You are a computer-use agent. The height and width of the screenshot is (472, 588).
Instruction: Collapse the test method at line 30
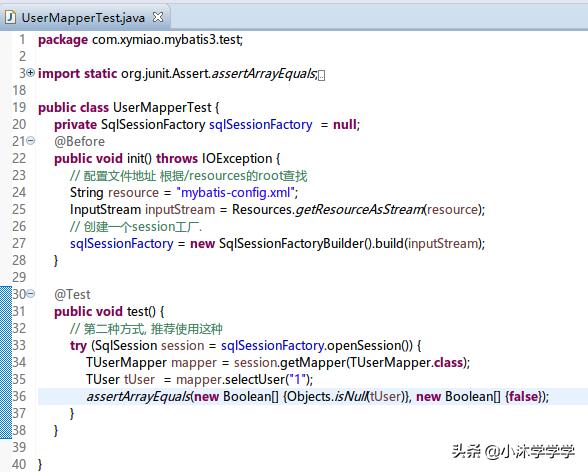tap(31, 294)
